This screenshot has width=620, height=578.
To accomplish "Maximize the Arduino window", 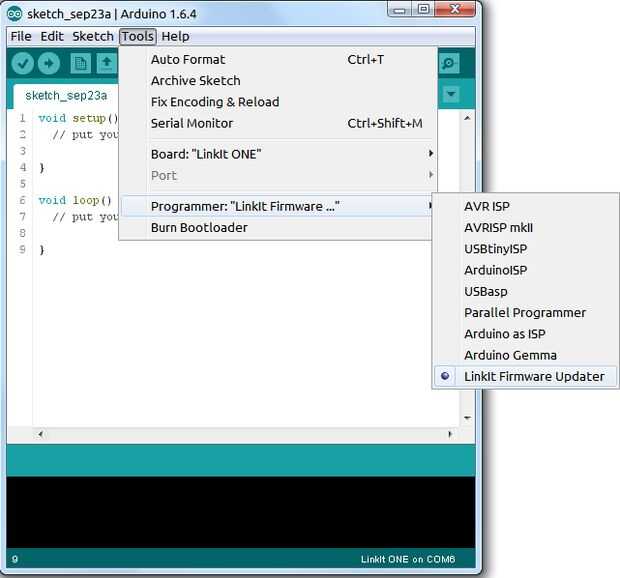I will [423, 9].
